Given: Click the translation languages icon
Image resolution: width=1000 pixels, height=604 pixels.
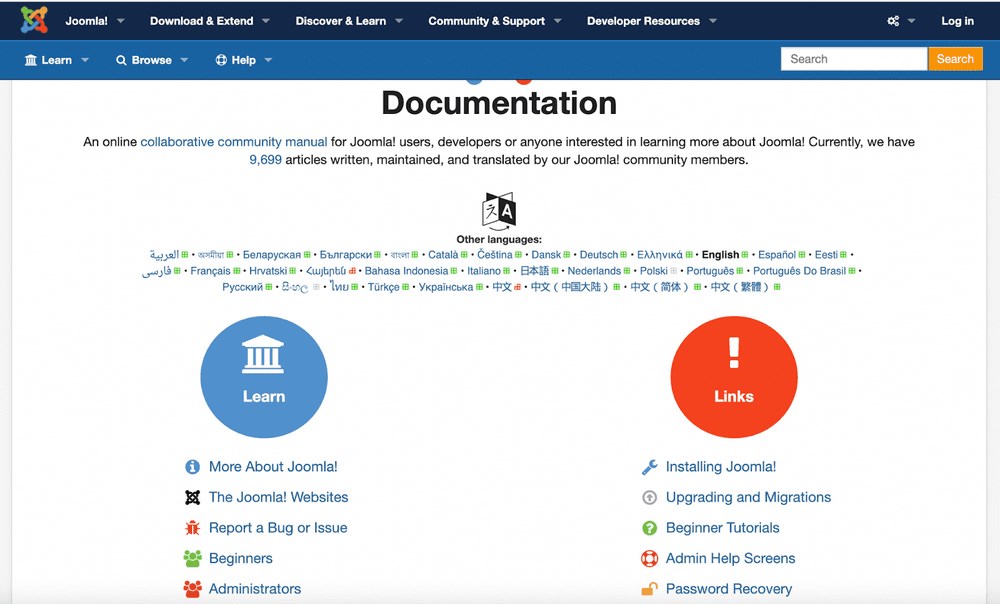Looking at the screenshot, I should [x=499, y=210].
